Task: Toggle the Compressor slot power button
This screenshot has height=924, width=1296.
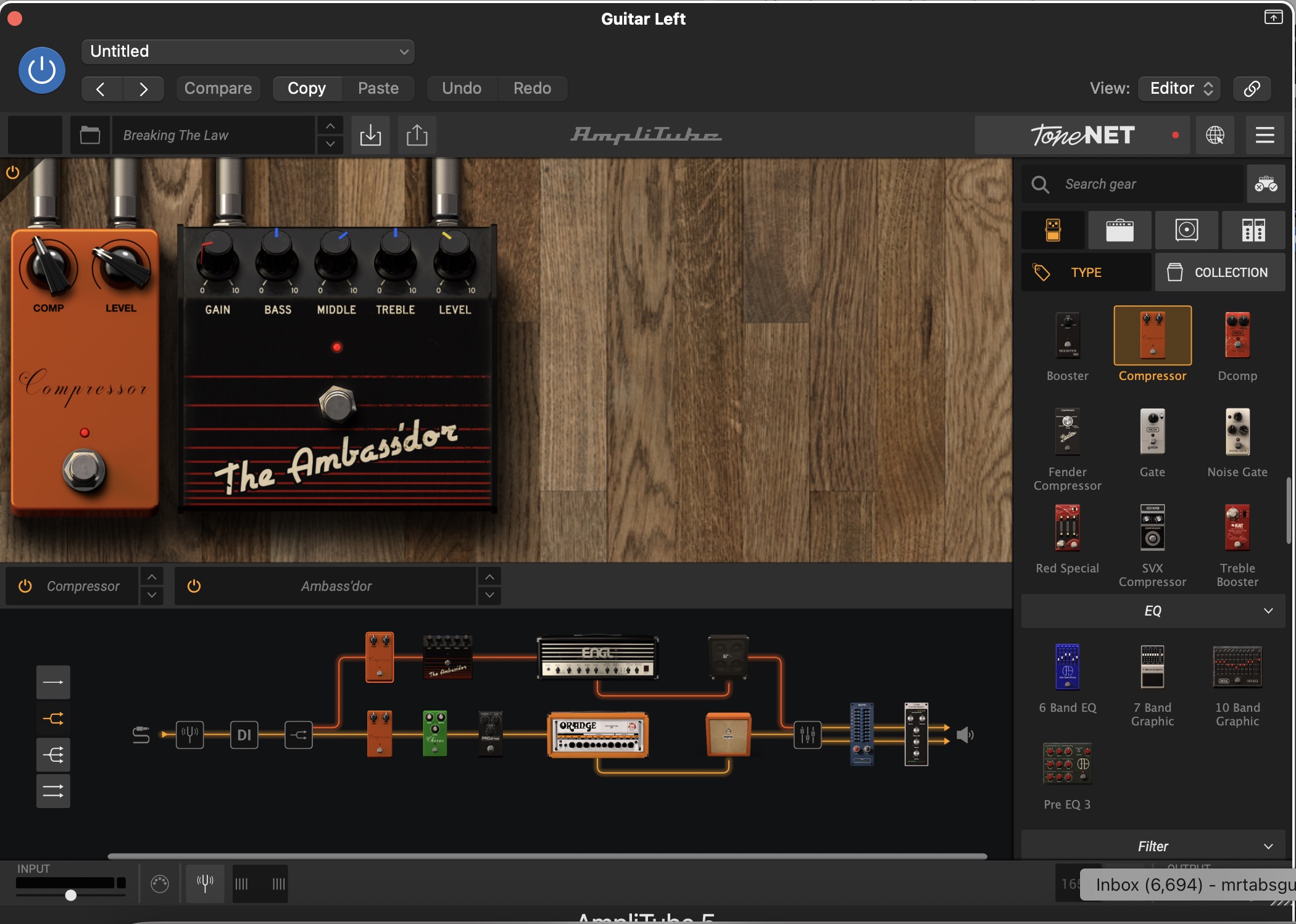Action: pyautogui.click(x=25, y=586)
